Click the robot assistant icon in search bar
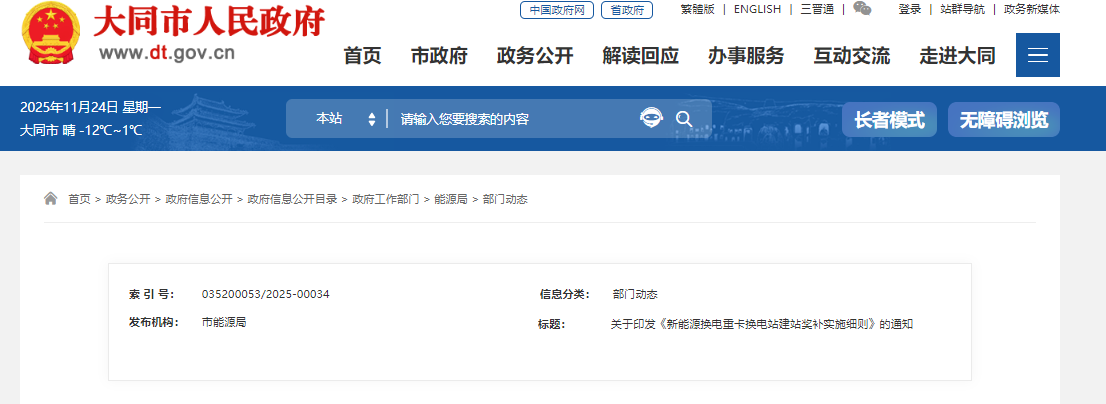 [x=651, y=119]
